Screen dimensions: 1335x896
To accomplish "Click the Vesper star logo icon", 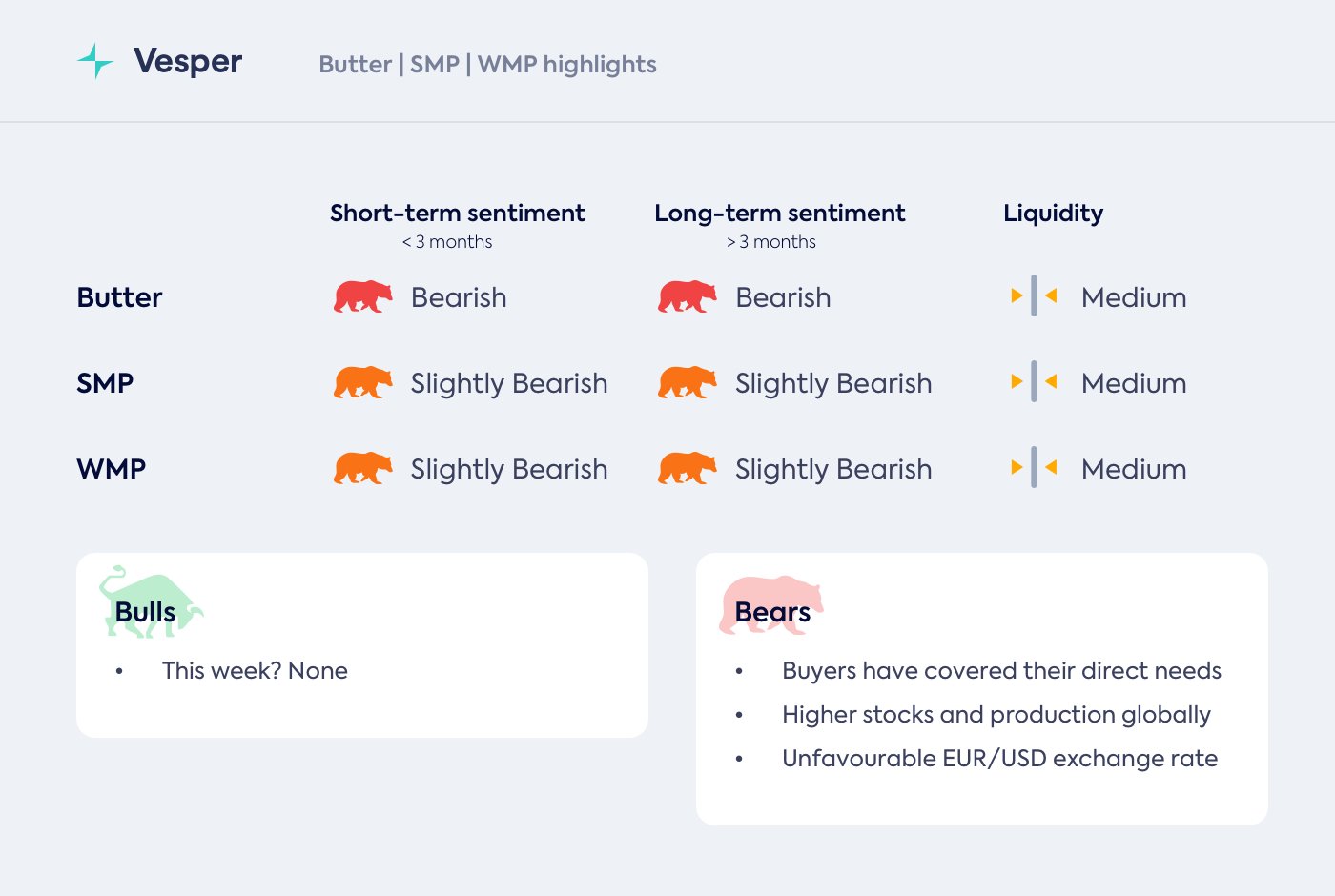I will point(94,61).
